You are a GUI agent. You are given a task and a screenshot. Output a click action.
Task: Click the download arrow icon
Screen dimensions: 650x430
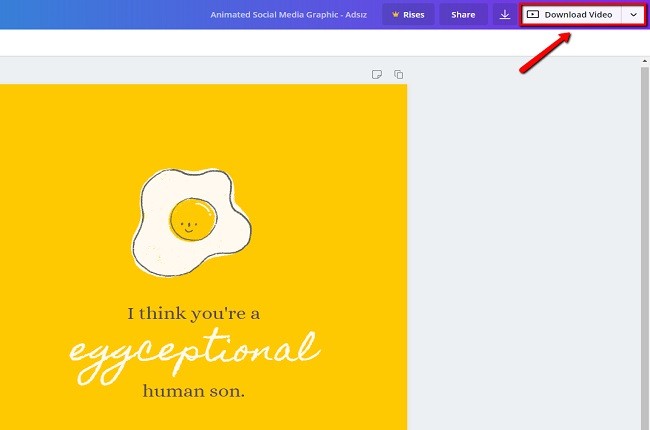click(504, 15)
